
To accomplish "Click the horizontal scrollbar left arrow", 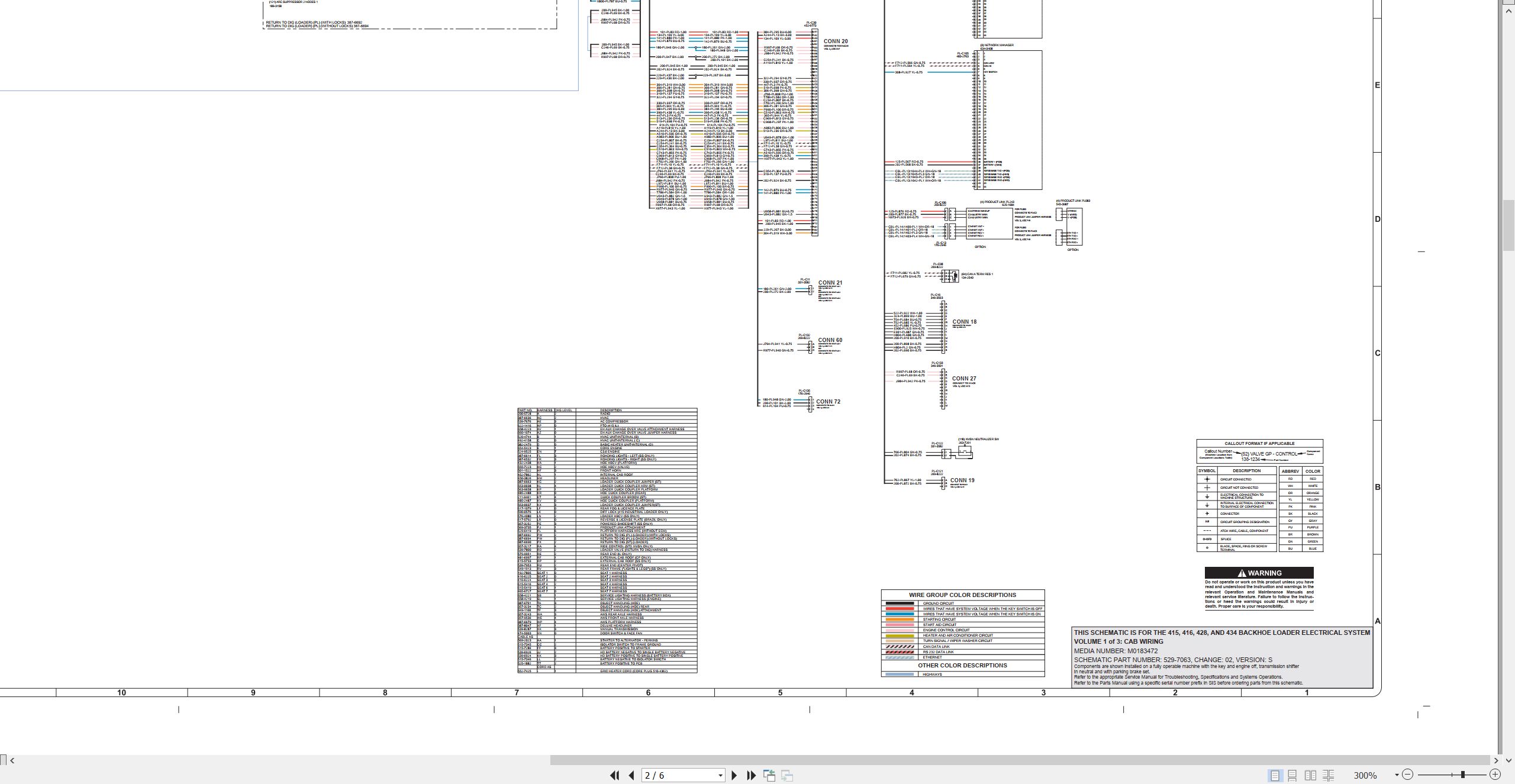I will (x=12, y=760).
